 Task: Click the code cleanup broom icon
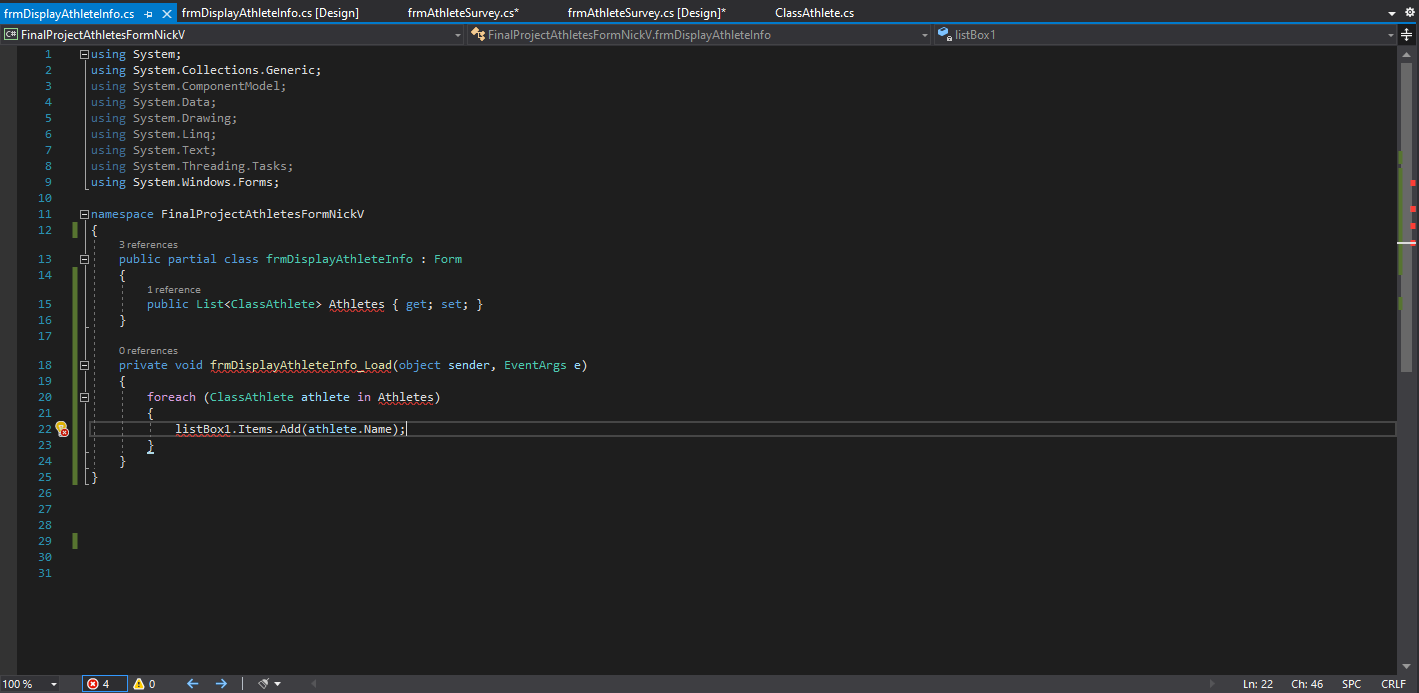[x=264, y=684]
